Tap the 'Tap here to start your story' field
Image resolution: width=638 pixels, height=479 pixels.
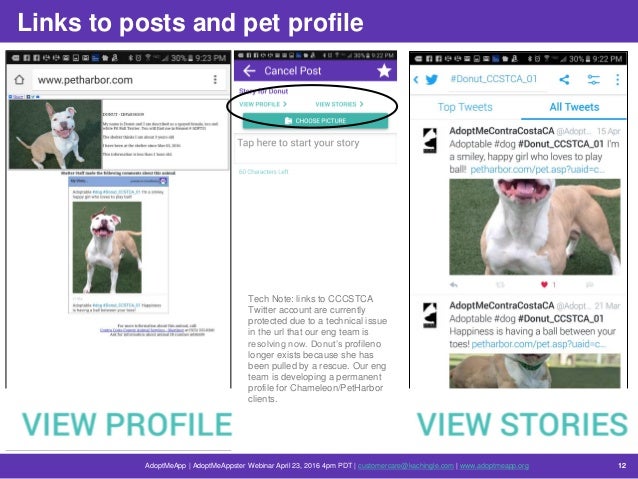315,148
